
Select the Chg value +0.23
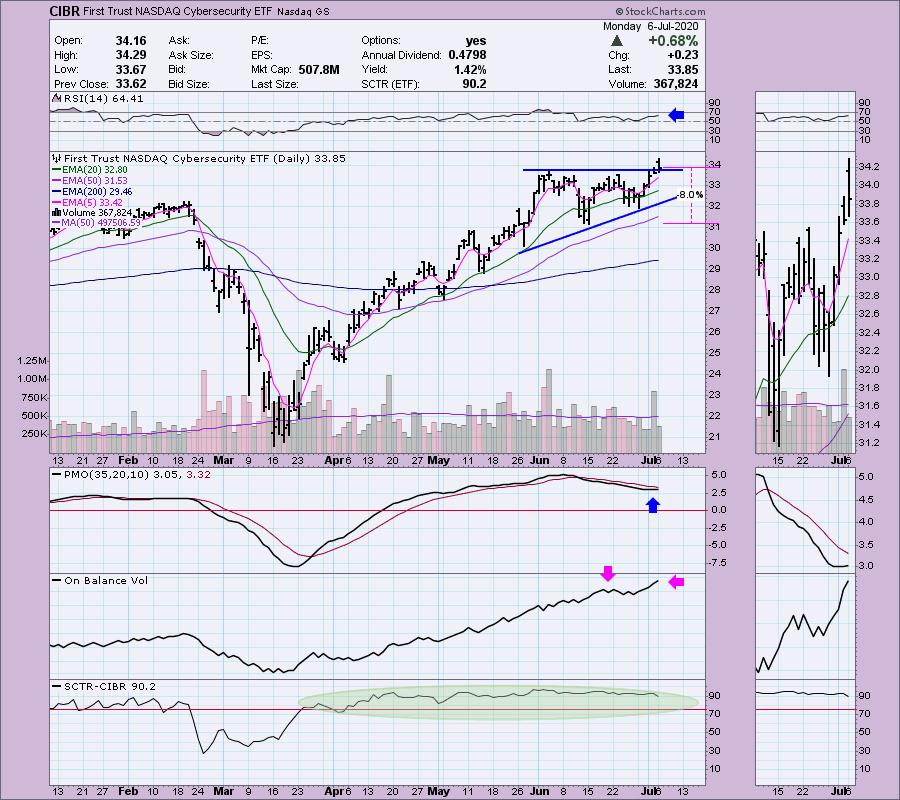pyautogui.click(x=682, y=55)
